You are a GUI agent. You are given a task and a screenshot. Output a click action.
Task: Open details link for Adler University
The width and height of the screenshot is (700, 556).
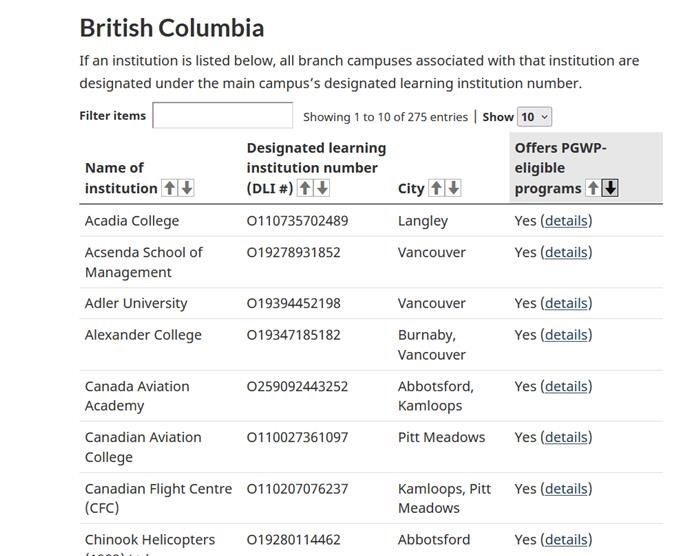pos(566,303)
